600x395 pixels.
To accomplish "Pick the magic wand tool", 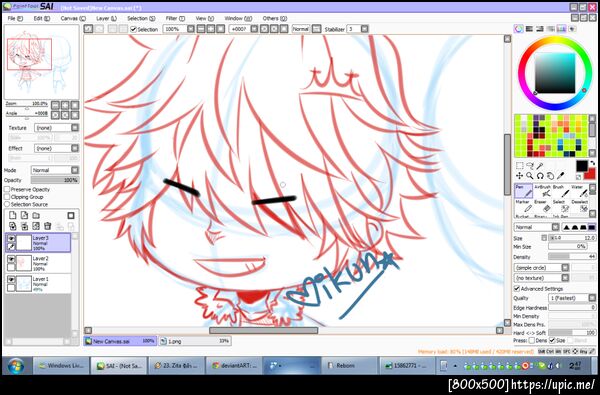I will [540, 166].
